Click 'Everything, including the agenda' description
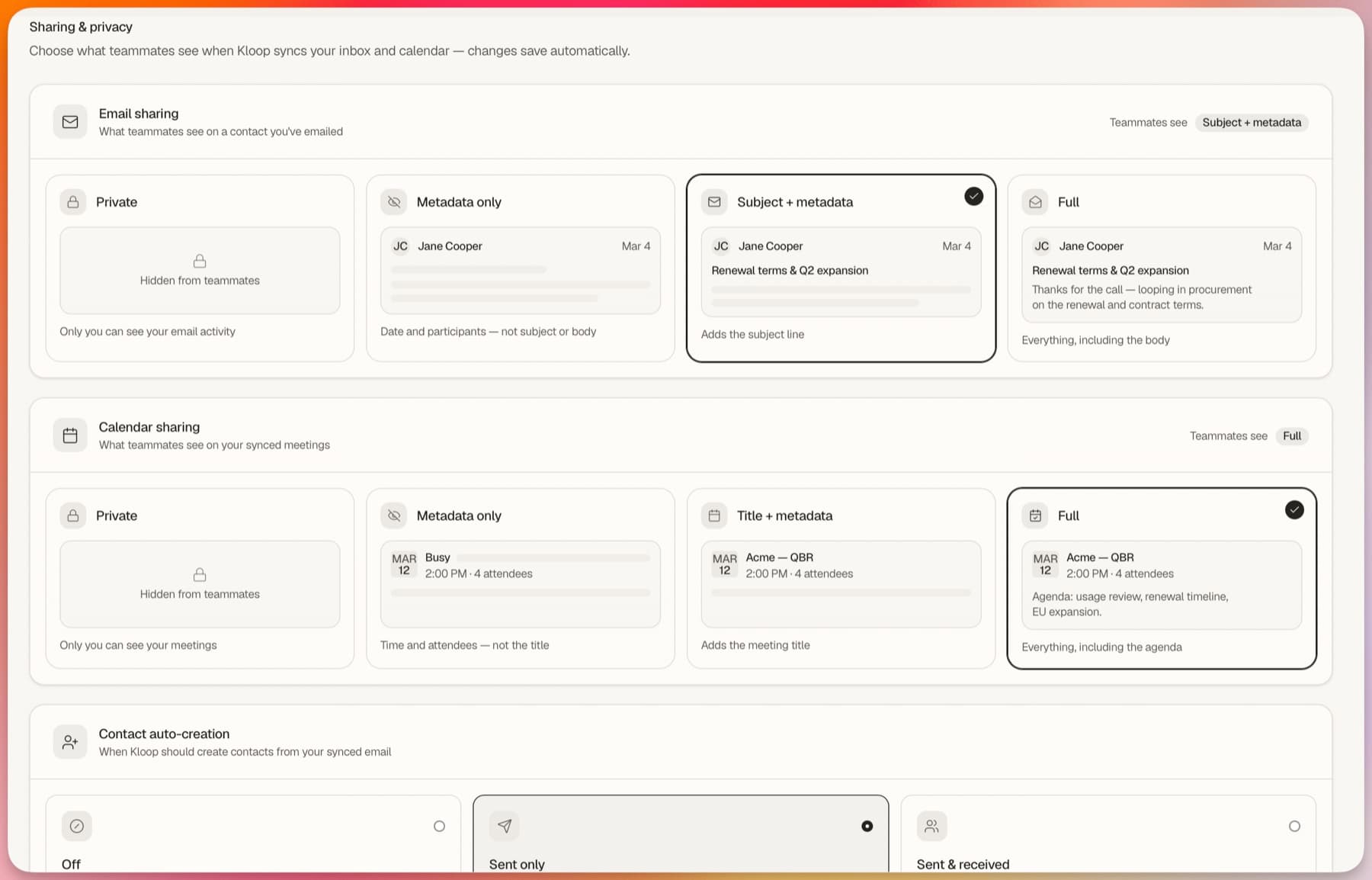The width and height of the screenshot is (1372, 880). click(x=1101, y=647)
